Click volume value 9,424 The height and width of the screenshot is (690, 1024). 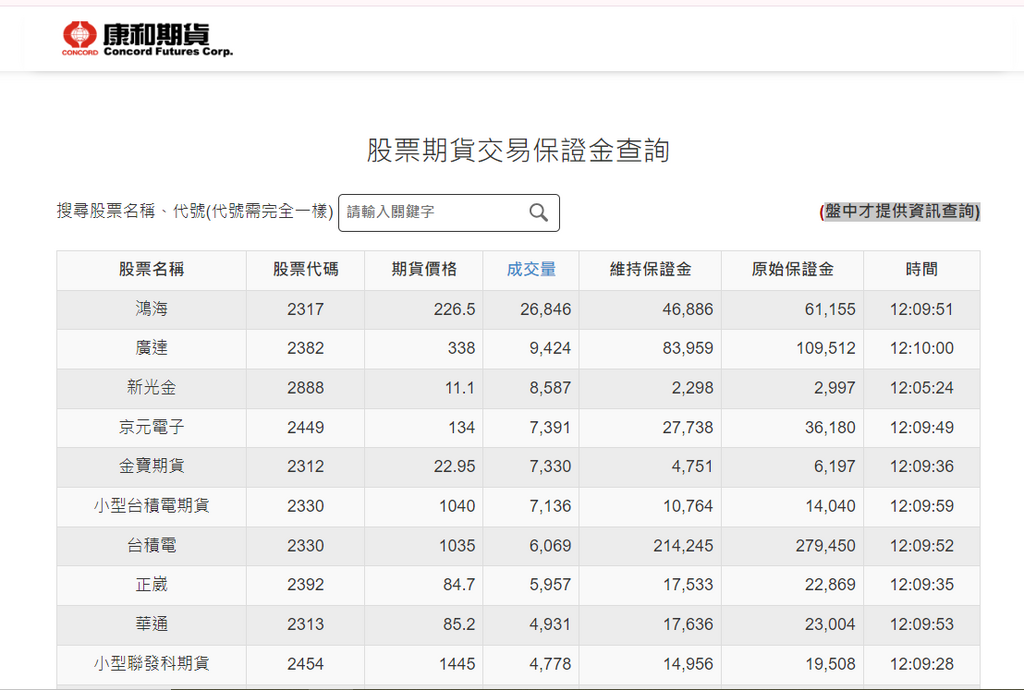point(551,348)
